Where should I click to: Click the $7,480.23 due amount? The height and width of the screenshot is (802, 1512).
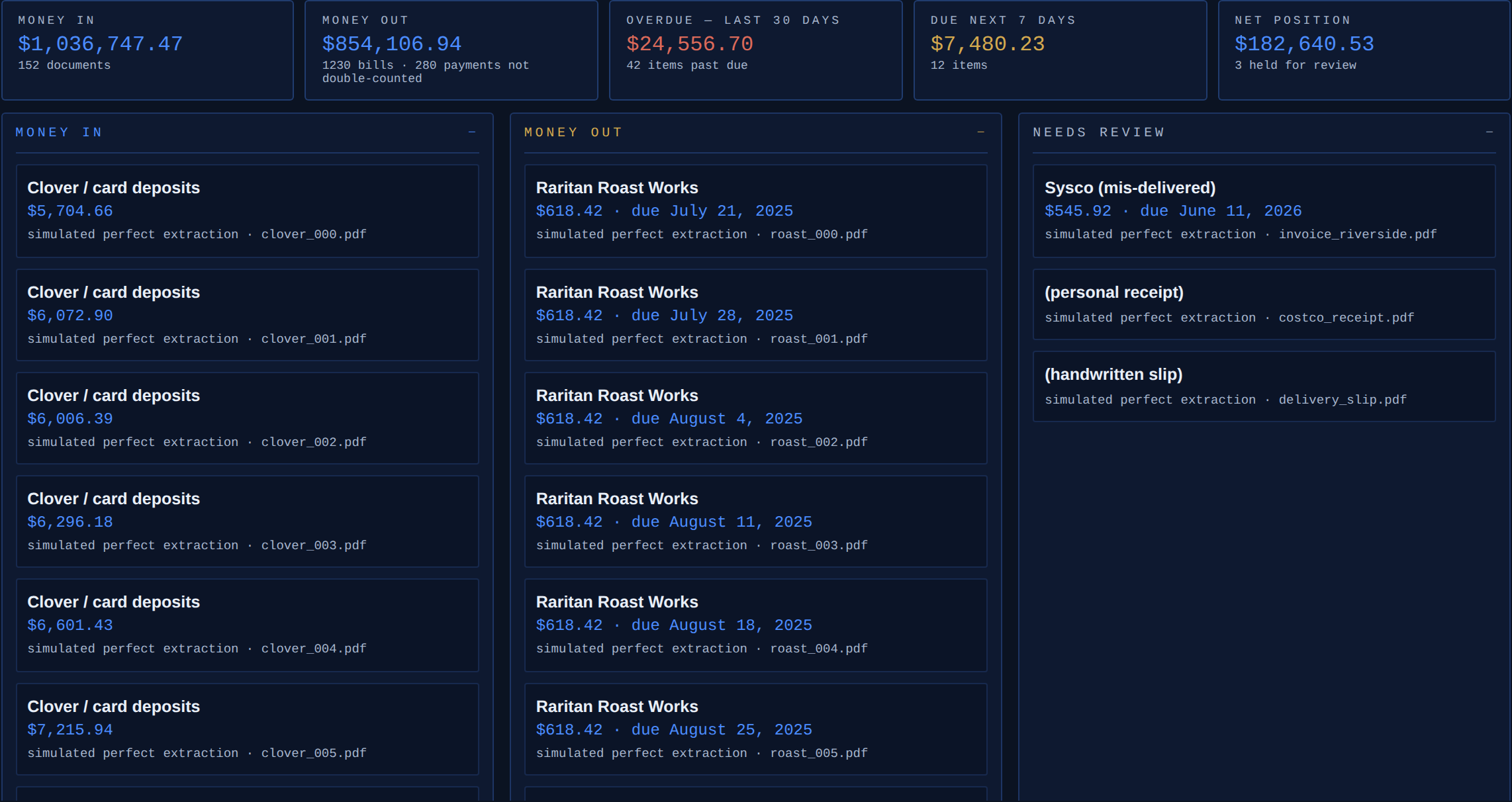coord(988,44)
